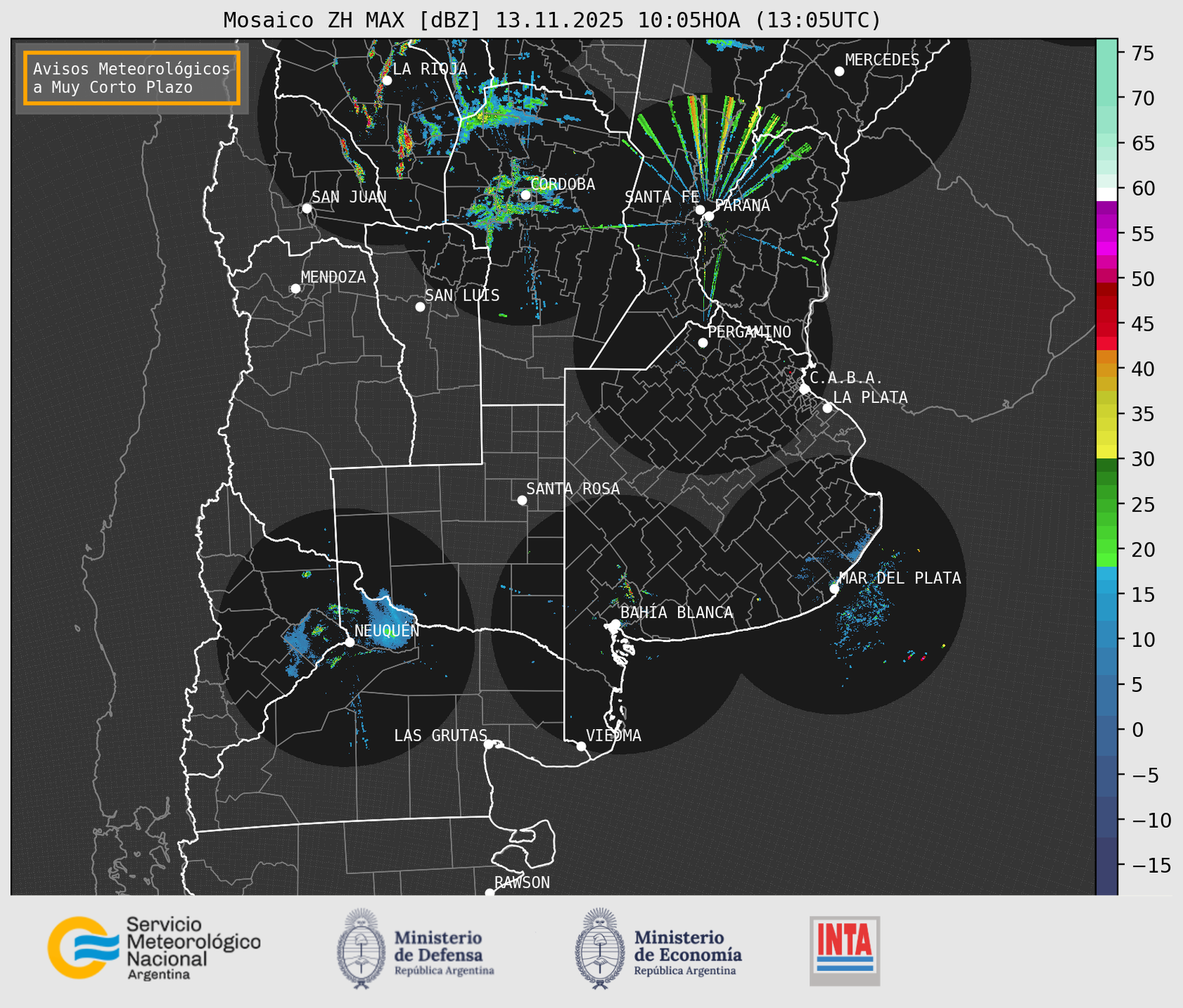Click the MENDOZA label

pos(333,278)
